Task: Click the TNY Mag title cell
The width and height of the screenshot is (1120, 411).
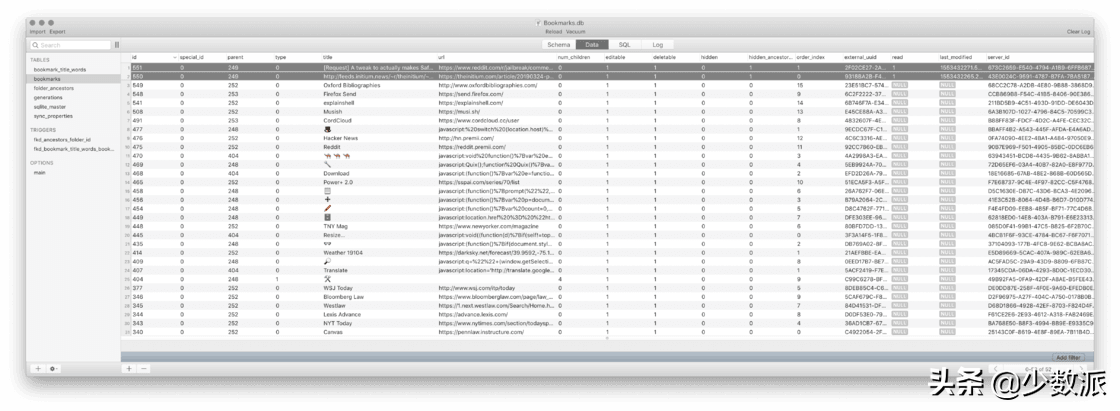Action: [335, 226]
